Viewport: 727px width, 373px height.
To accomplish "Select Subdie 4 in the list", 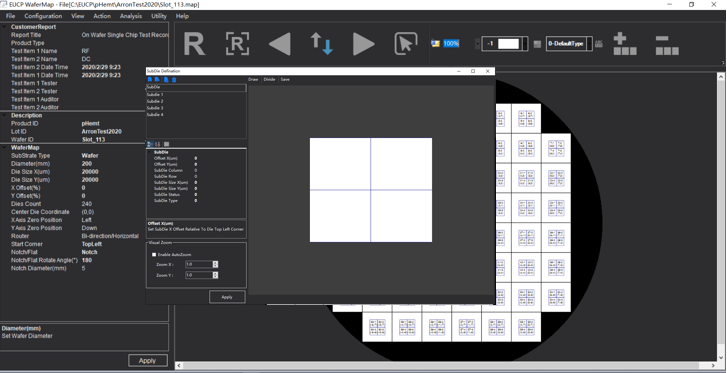I will coord(155,114).
